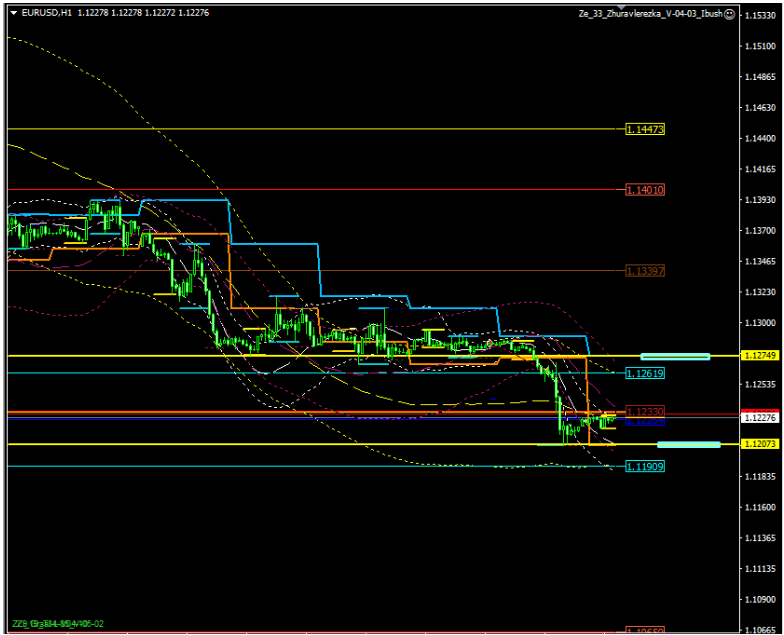Click the 1.15330 value on price scale
784x635 pixels.
click(759, 16)
